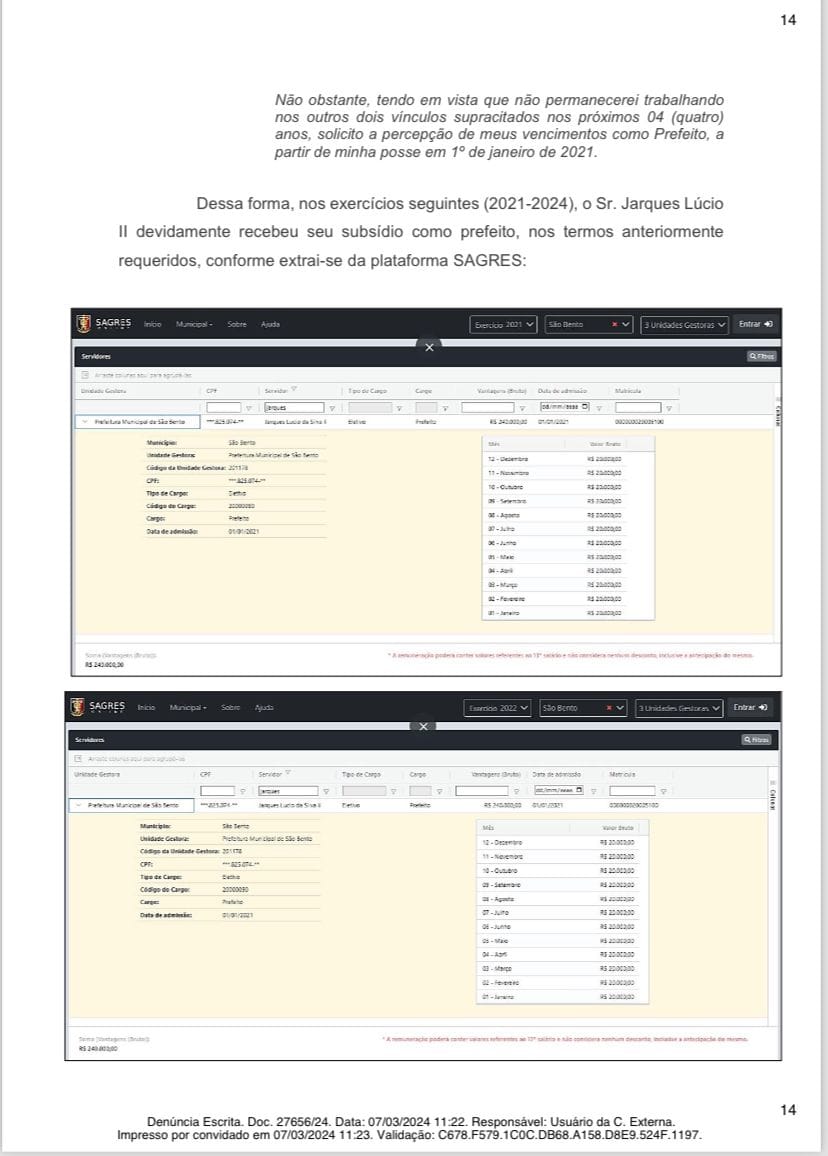Close panel with X in 2022 screenshot
This screenshot has height=1156, width=828.
coord(423,726)
